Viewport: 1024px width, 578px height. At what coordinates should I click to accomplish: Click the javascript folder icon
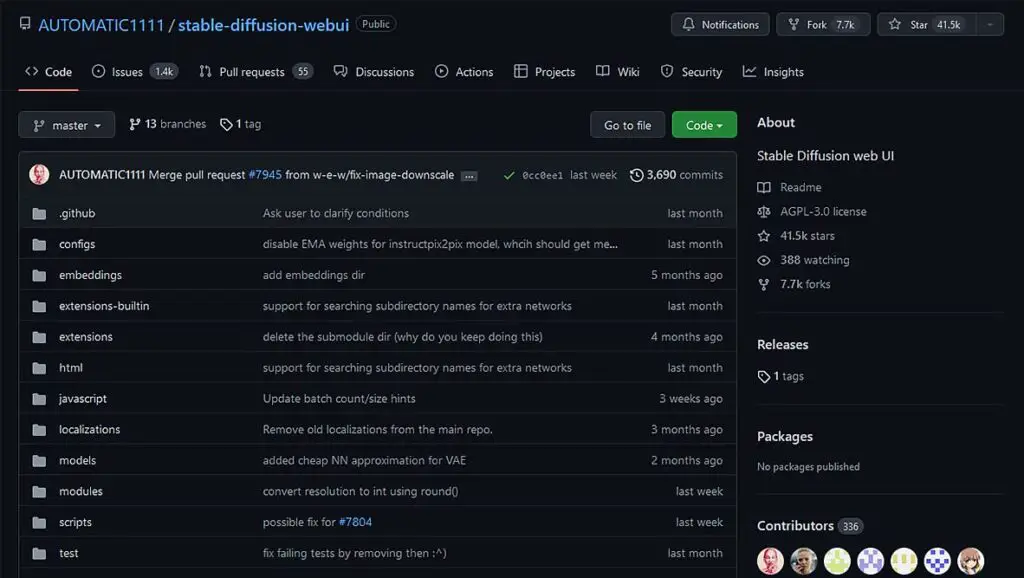(39, 399)
